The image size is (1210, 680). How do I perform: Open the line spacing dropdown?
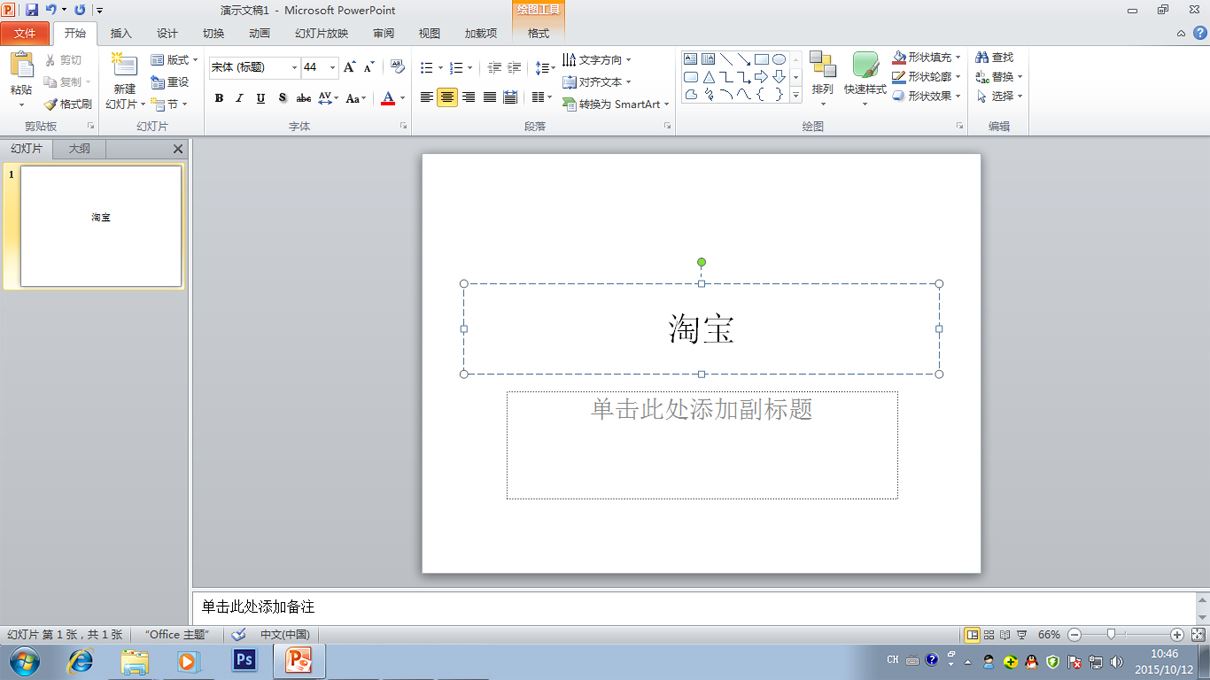(x=545, y=68)
